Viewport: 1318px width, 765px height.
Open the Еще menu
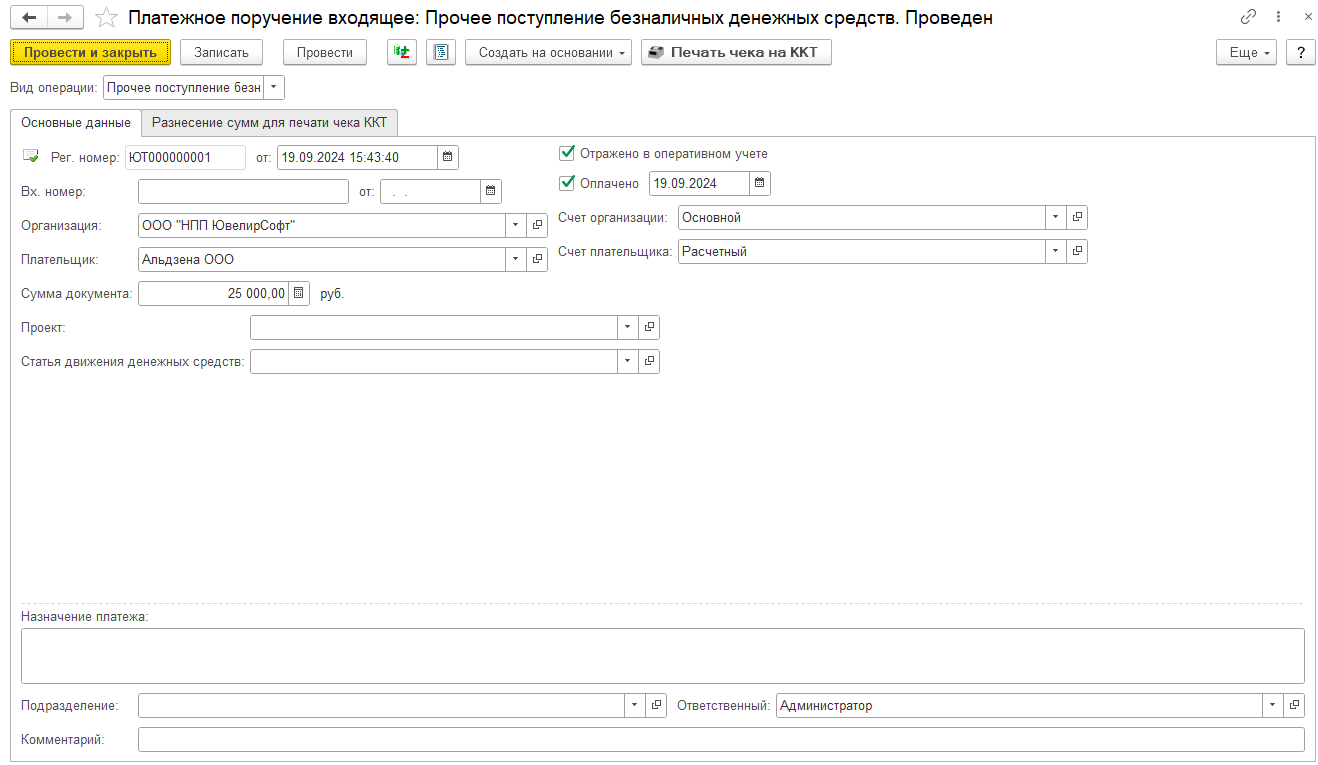pos(1246,52)
